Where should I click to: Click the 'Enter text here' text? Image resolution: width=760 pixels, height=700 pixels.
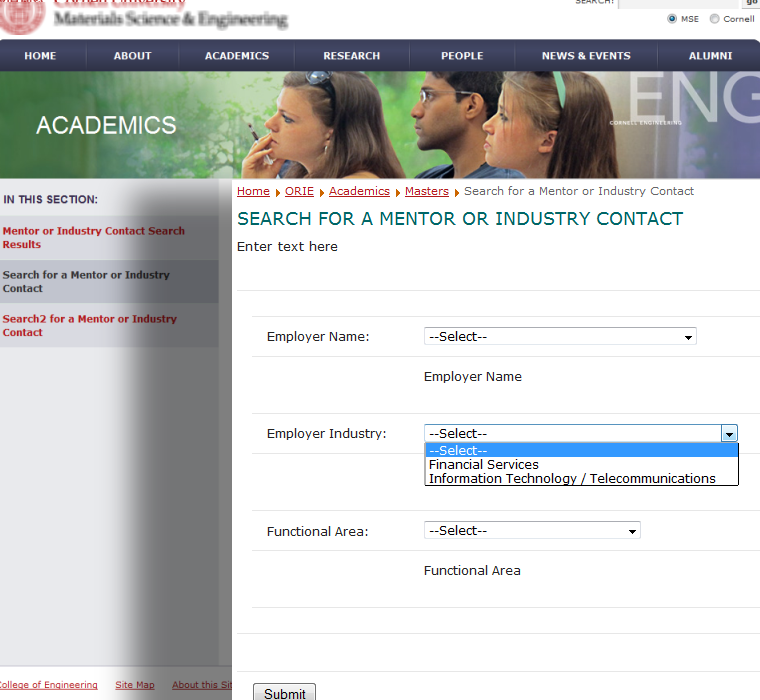[287, 247]
